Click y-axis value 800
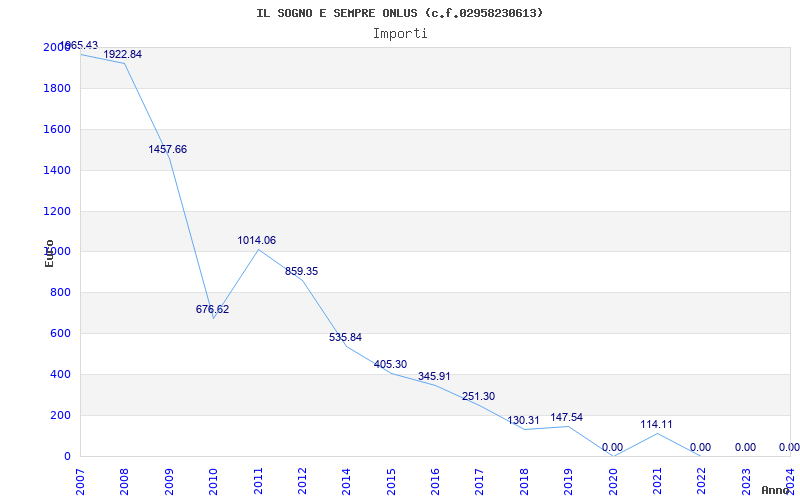 pos(60,292)
